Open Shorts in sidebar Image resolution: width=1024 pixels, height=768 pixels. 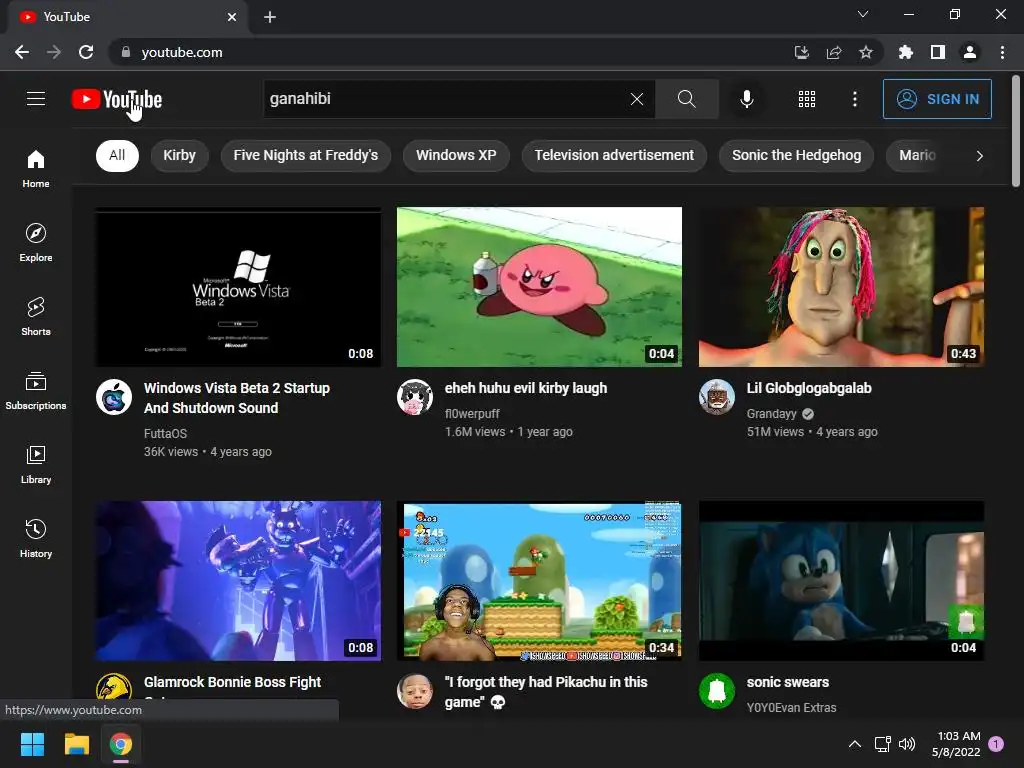36,317
